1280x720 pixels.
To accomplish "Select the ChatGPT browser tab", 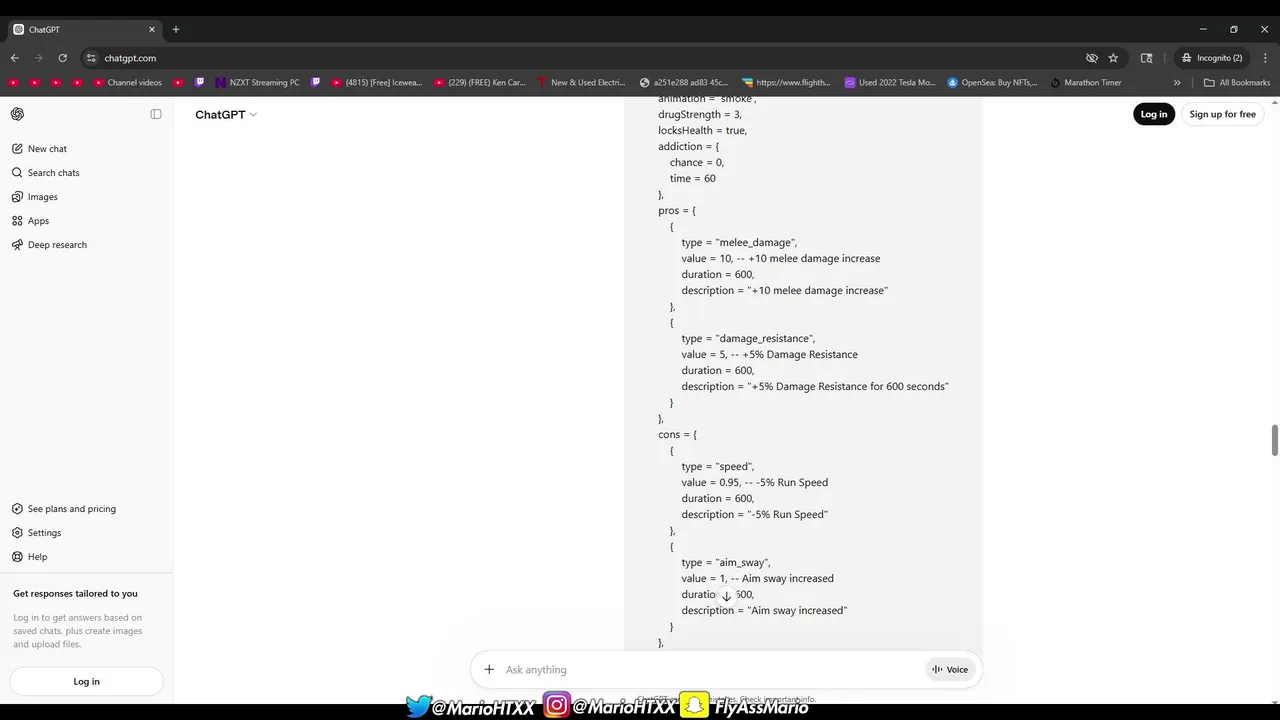I will tap(83, 29).
